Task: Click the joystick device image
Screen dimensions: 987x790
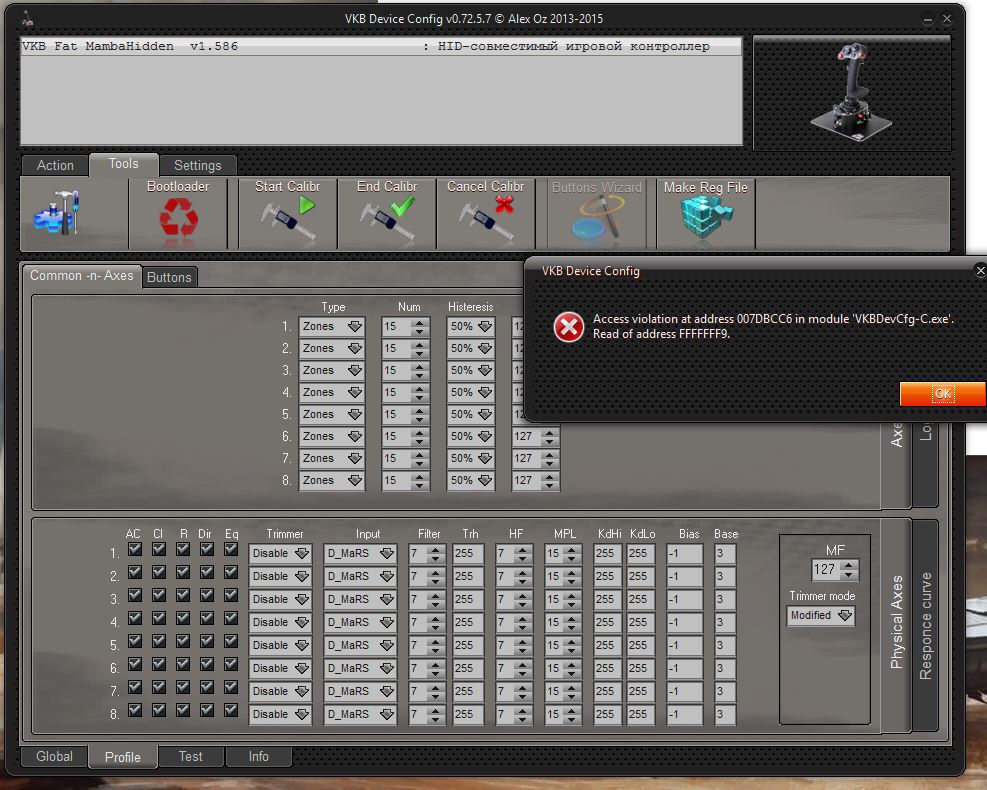Action: (850, 92)
